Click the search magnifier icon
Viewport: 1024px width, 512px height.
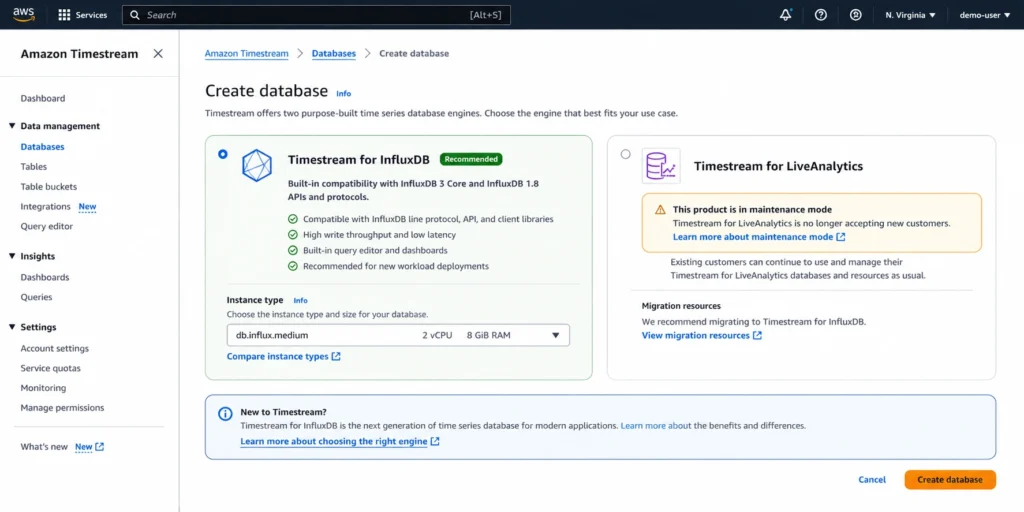135,15
